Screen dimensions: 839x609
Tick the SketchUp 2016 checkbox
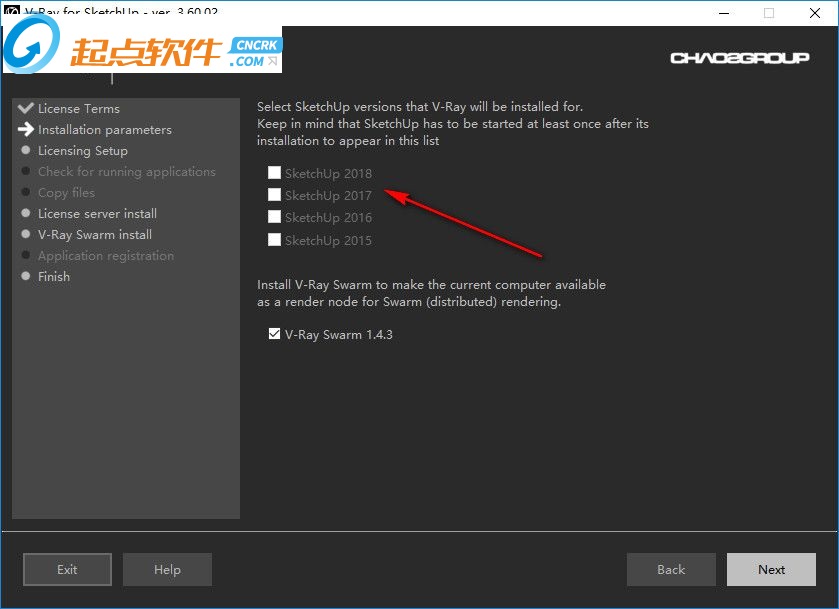point(274,216)
